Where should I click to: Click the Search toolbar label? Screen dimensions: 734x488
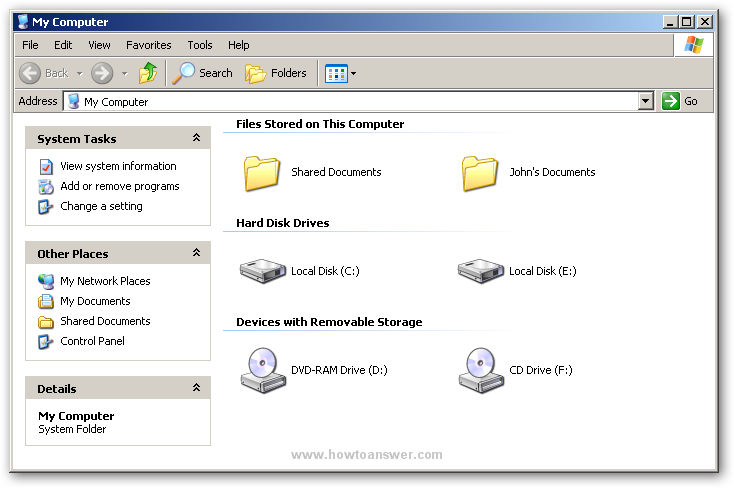[x=216, y=74]
